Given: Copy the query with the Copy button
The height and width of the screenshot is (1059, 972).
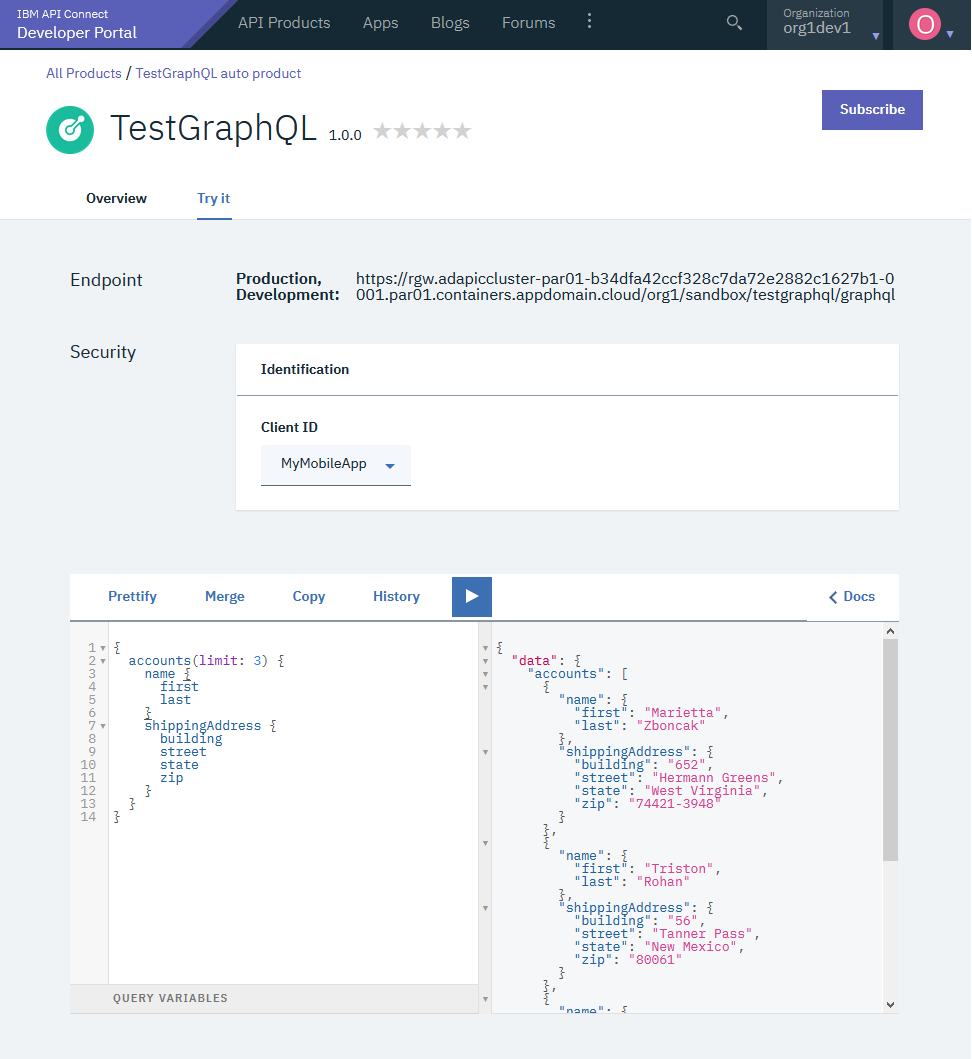Looking at the screenshot, I should (309, 596).
